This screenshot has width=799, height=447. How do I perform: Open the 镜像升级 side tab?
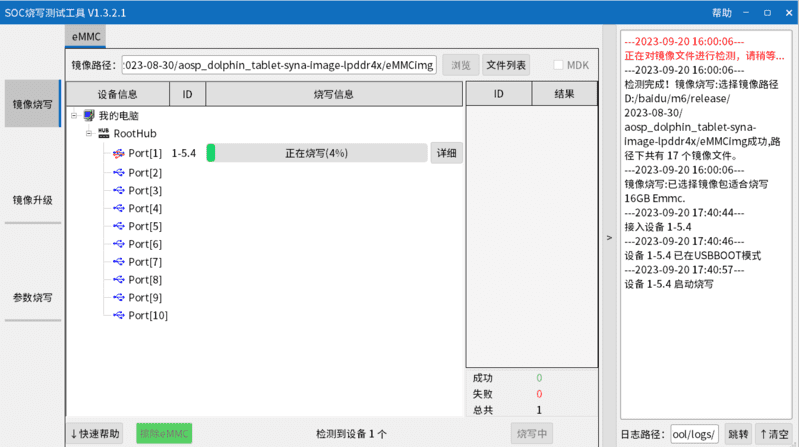(32, 200)
